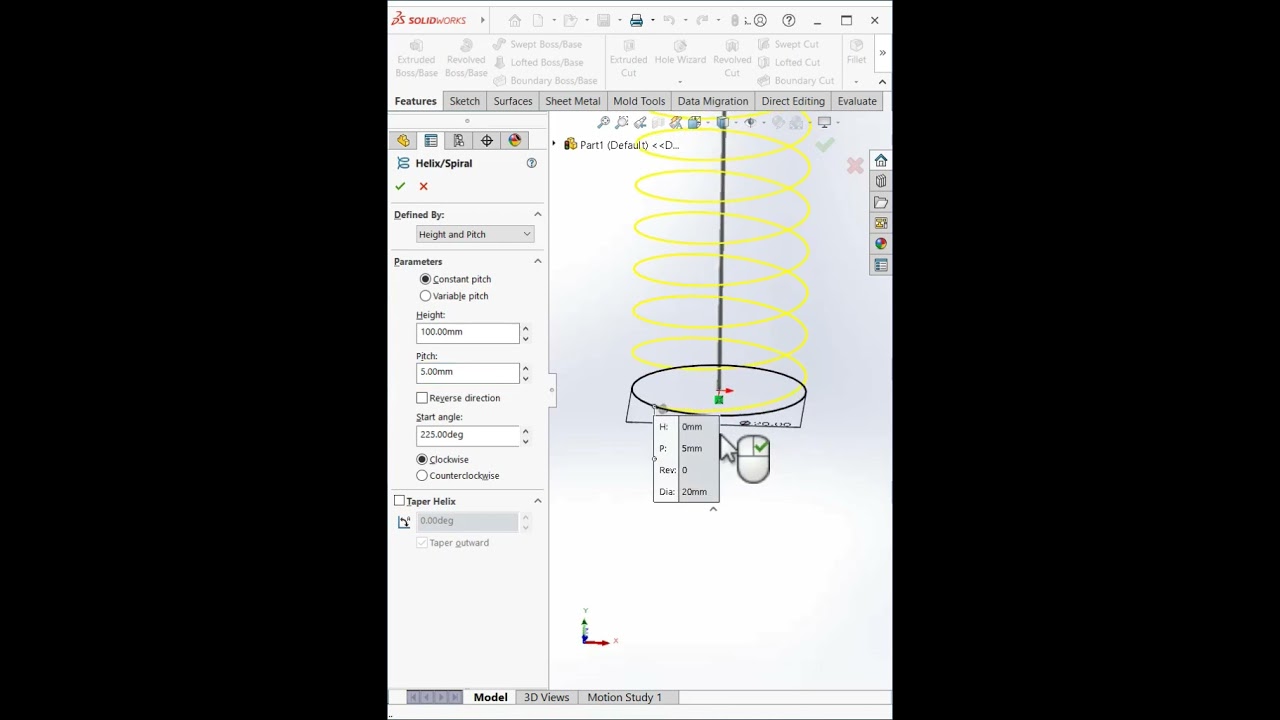
Task: Switch to the Sheet Metal tab
Action: (x=573, y=101)
